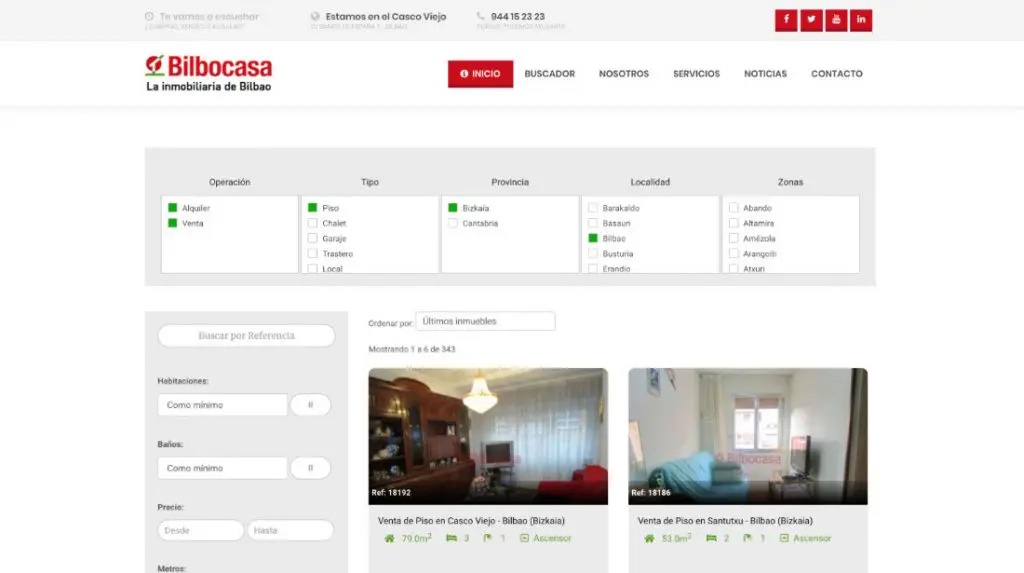
Task: Click the 53.0m² area value
Action: (676, 538)
